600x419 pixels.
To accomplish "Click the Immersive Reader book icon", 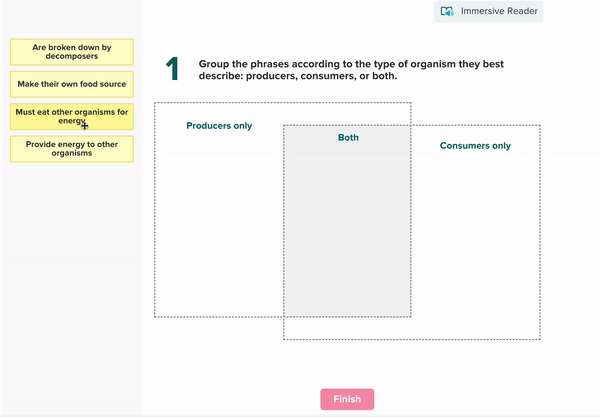I will [448, 12].
